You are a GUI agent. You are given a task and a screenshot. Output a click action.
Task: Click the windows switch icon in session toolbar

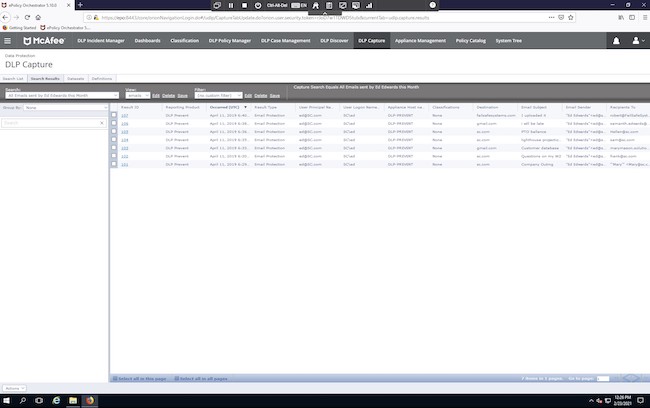tap(217, 5)
